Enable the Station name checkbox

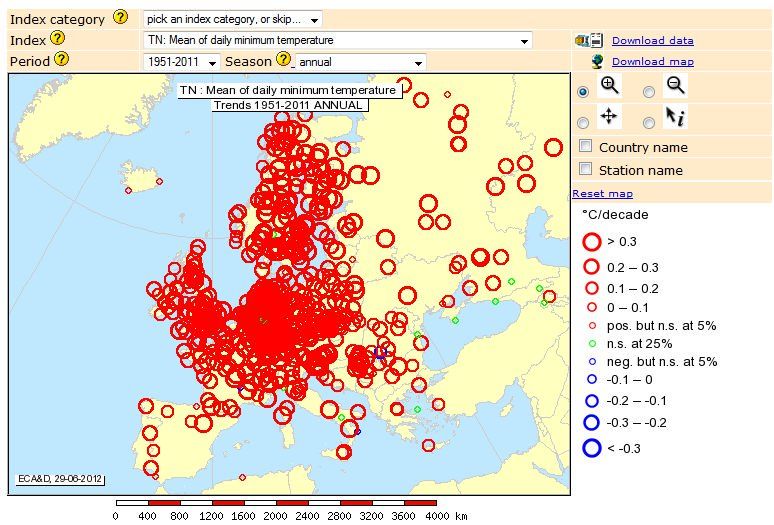pyautogui.click(x=585, y=169)
